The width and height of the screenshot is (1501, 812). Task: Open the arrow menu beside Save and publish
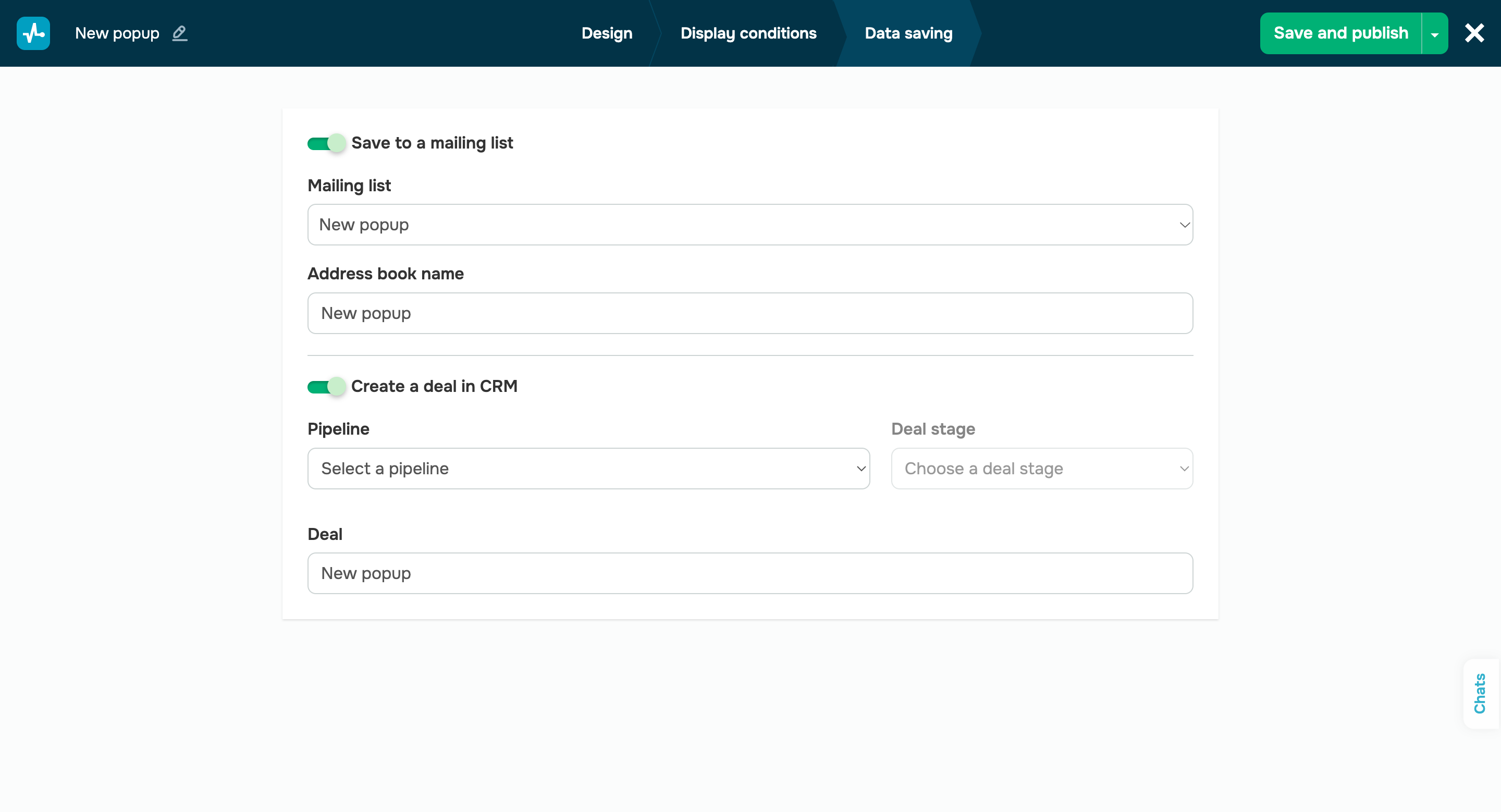tap(1435, 34)
